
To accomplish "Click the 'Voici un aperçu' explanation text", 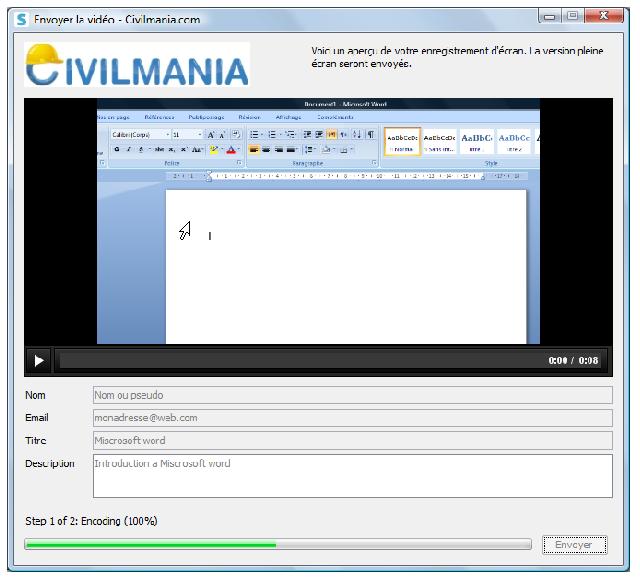I will point(457,57).
